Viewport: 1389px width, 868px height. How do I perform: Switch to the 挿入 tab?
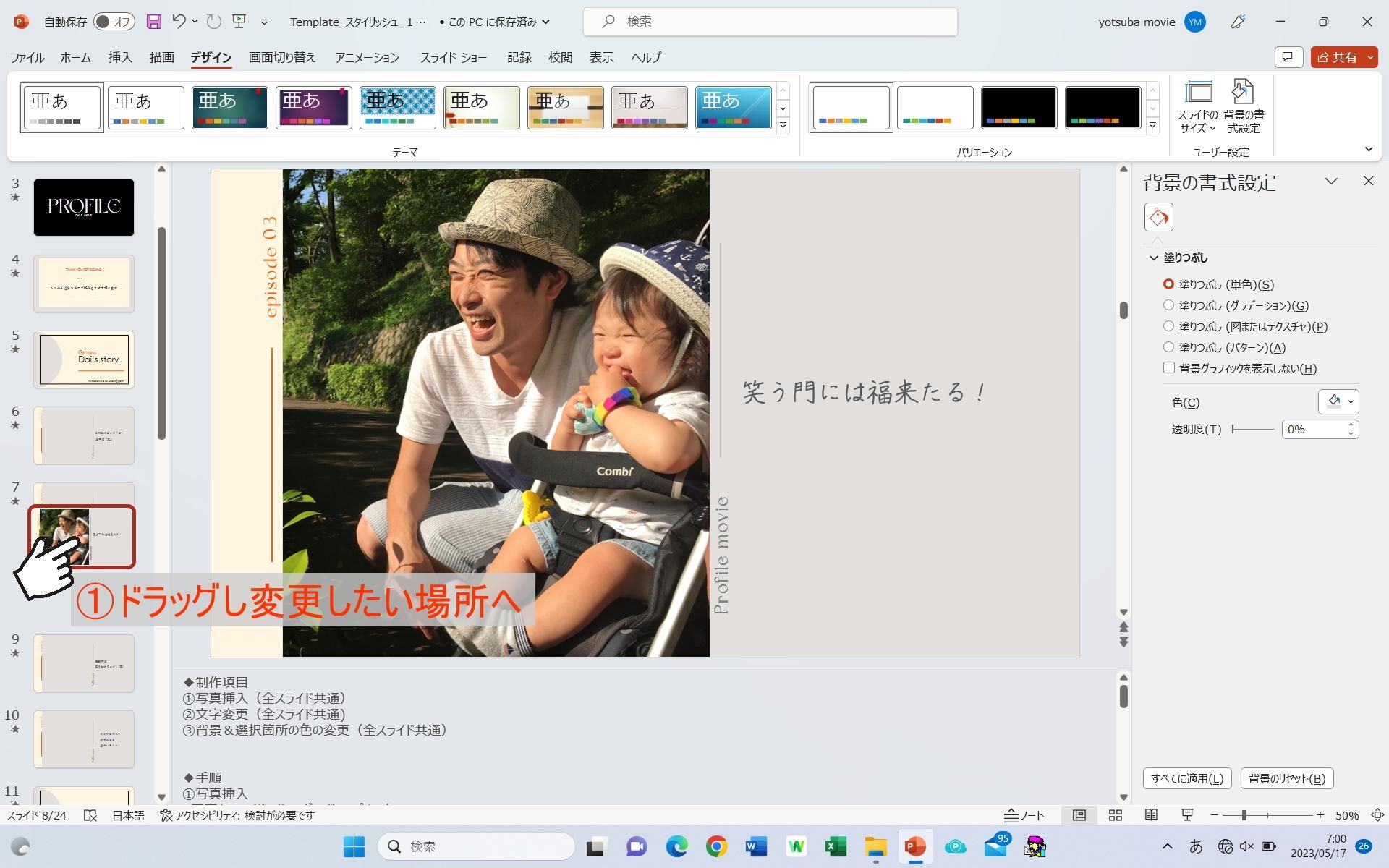(120, 57)
